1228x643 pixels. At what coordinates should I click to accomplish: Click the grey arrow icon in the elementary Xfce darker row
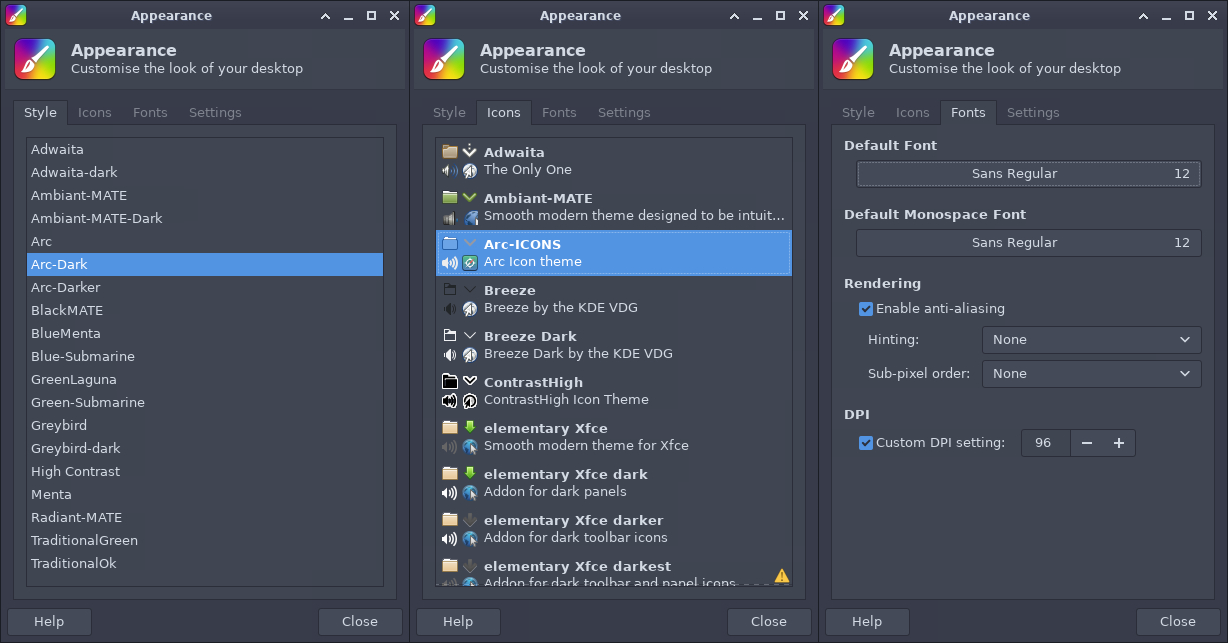point(470,520)
